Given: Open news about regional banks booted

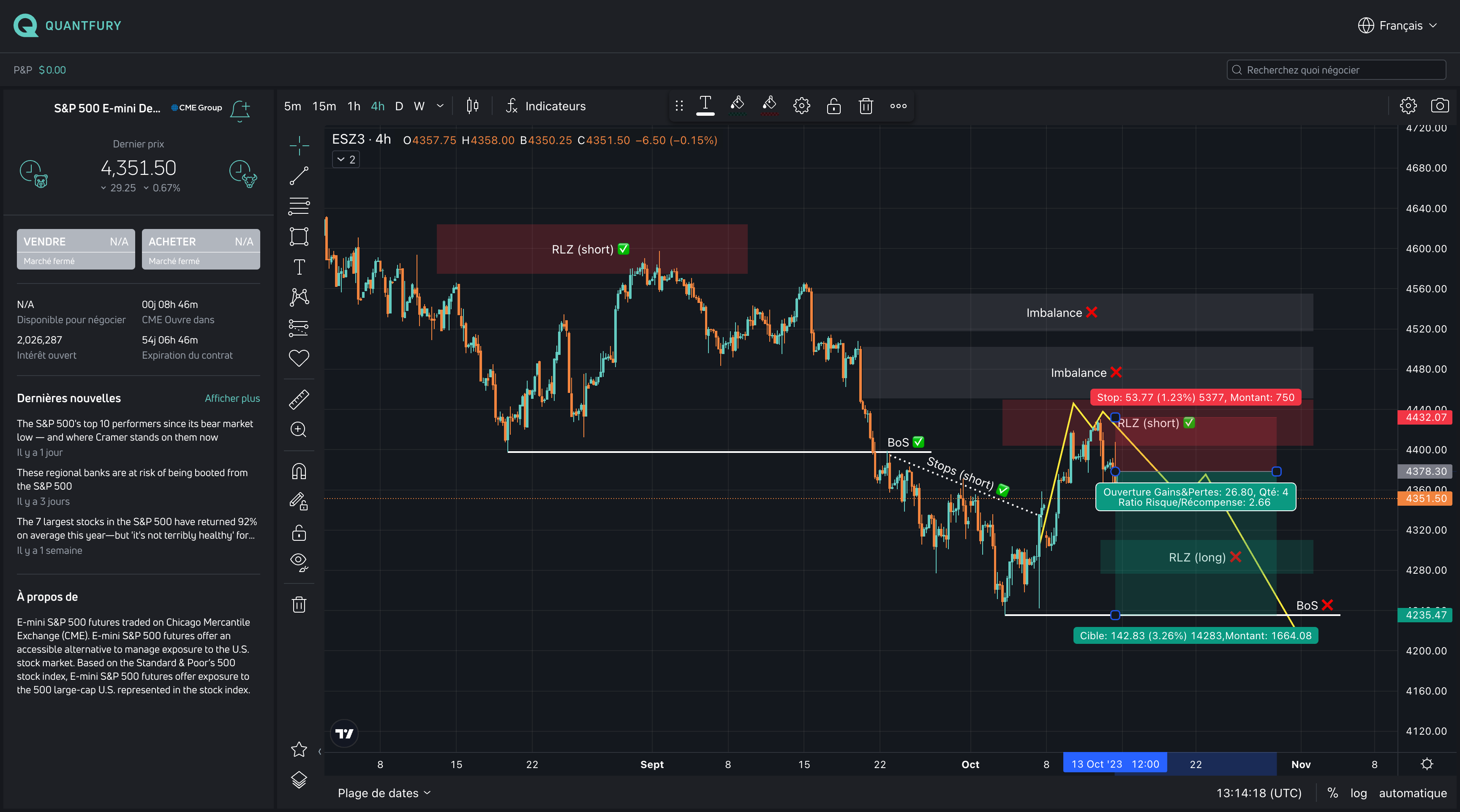Looking at the screenshot, I should click(132, 480).
